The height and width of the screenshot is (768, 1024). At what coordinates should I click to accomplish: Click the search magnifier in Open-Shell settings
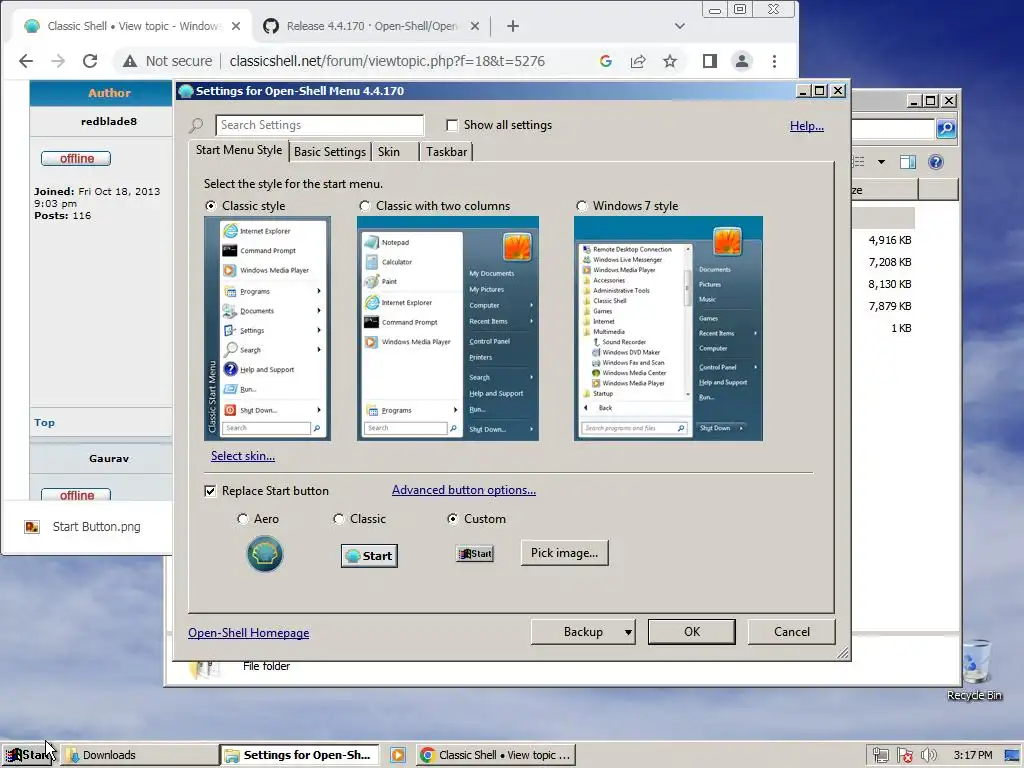196,125
